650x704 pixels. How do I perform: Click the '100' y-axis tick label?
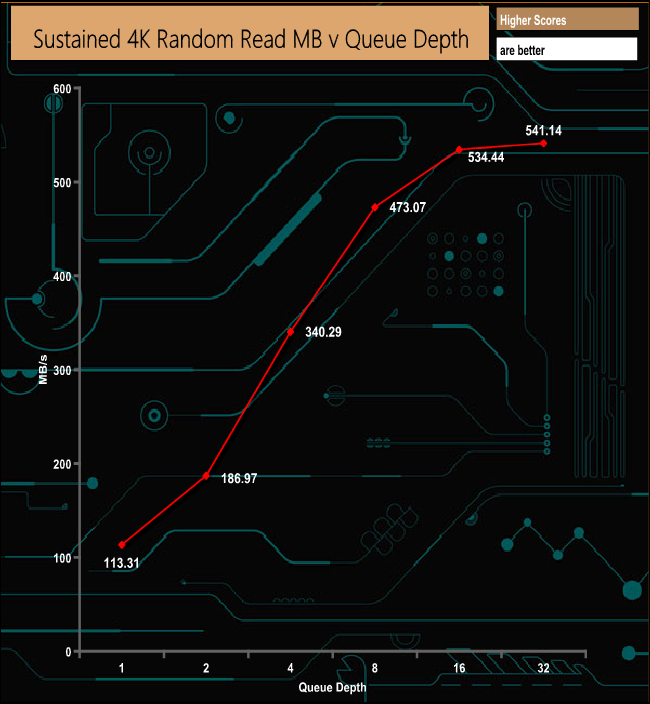click(62, 558)
